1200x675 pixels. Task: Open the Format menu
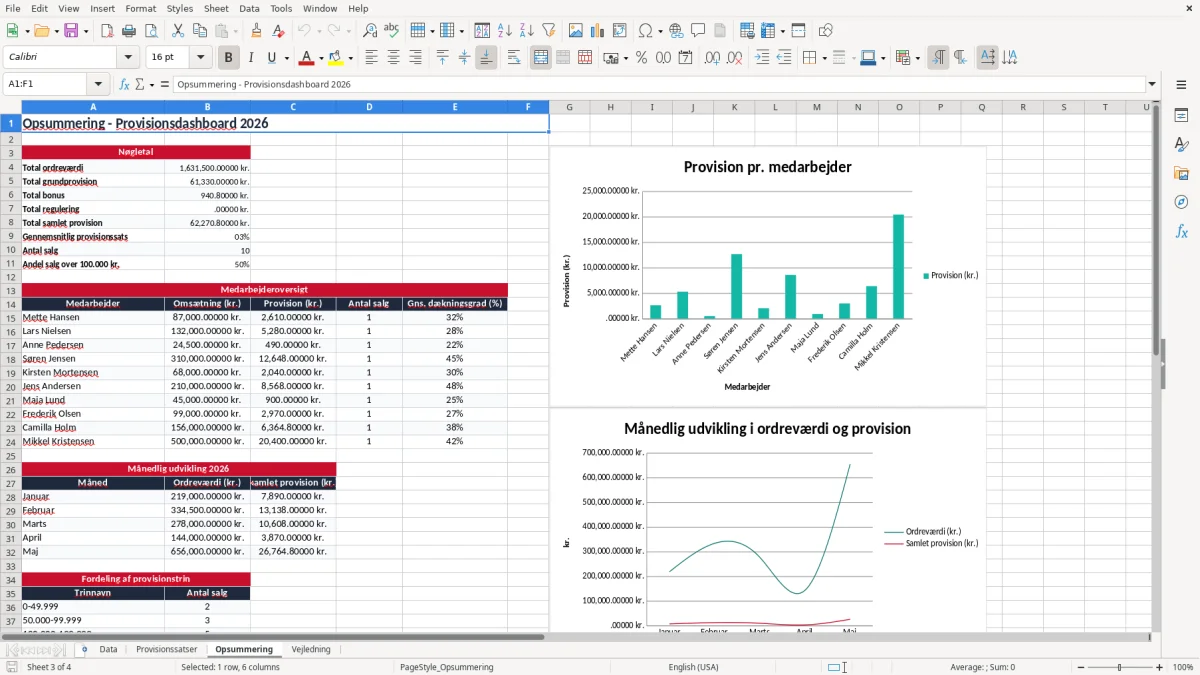[x=140, y=8]
